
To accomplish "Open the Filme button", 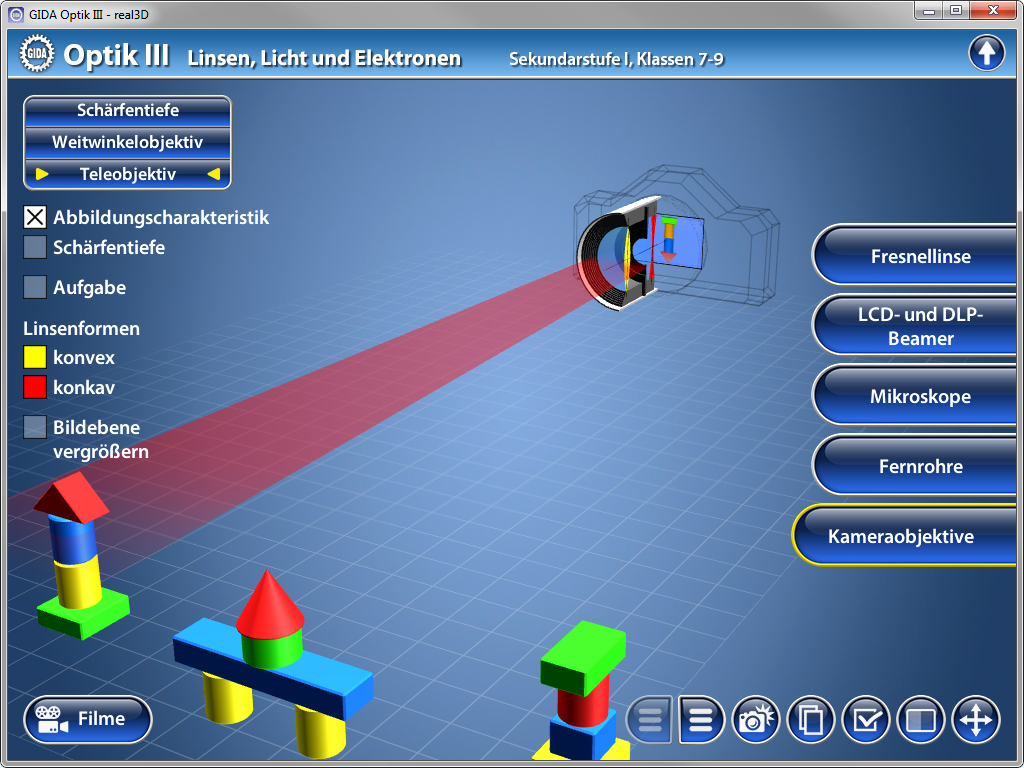I will click(87, 719).
